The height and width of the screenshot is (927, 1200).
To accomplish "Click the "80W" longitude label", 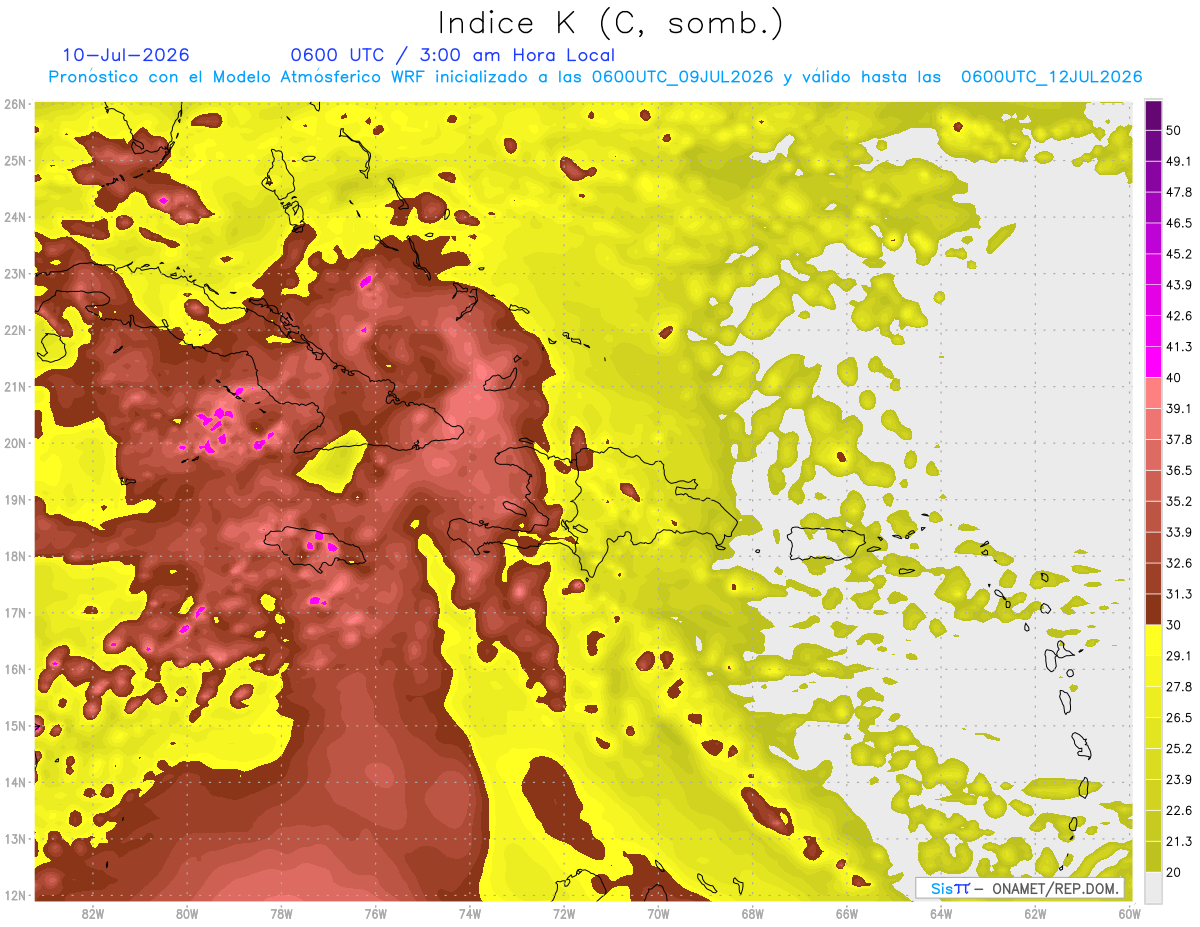I will click(x=187, y=914).
